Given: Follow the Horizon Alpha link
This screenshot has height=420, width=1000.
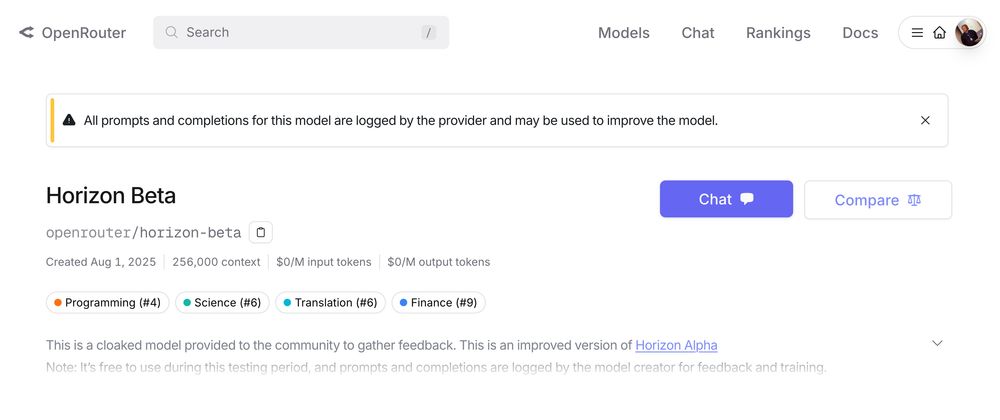Looking at the screenshot, I should pos(676,345).
